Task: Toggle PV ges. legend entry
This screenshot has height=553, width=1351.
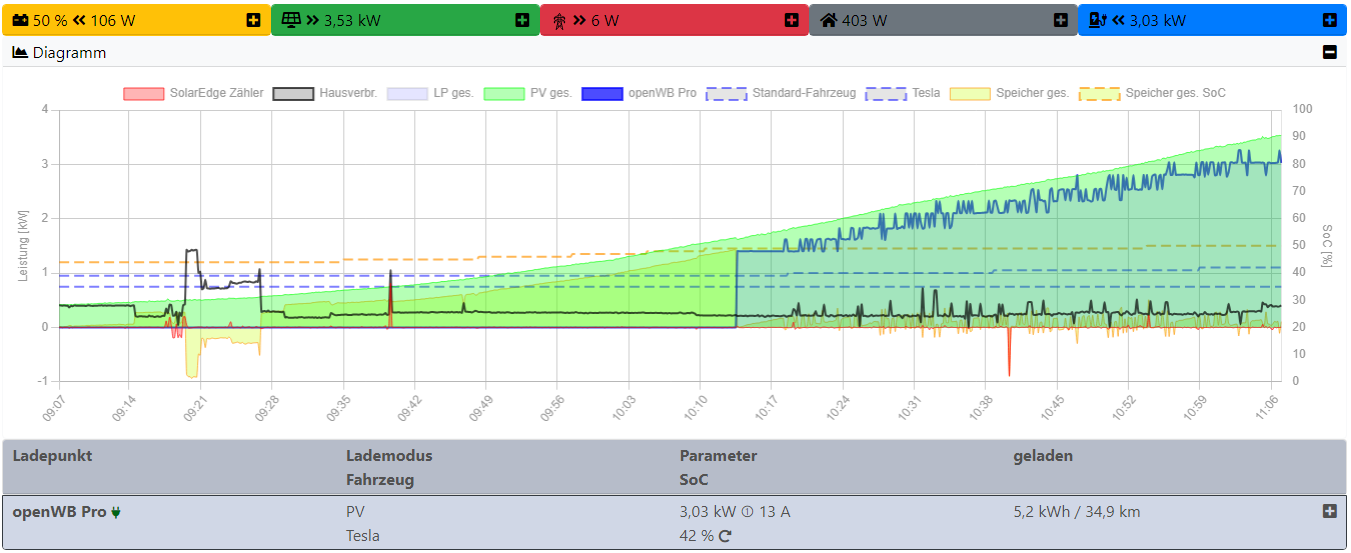Action: [528, 93]
